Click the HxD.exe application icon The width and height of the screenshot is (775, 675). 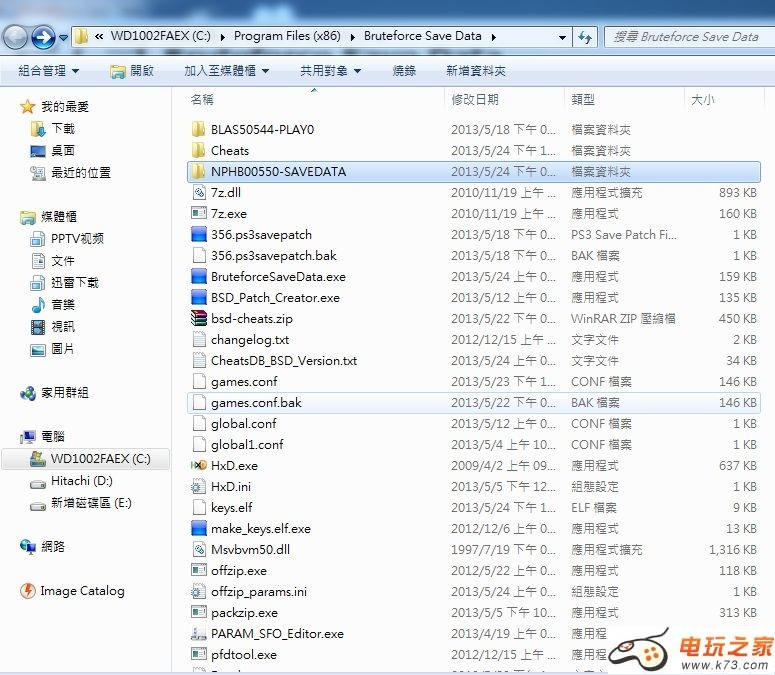(x=198, y=466)
